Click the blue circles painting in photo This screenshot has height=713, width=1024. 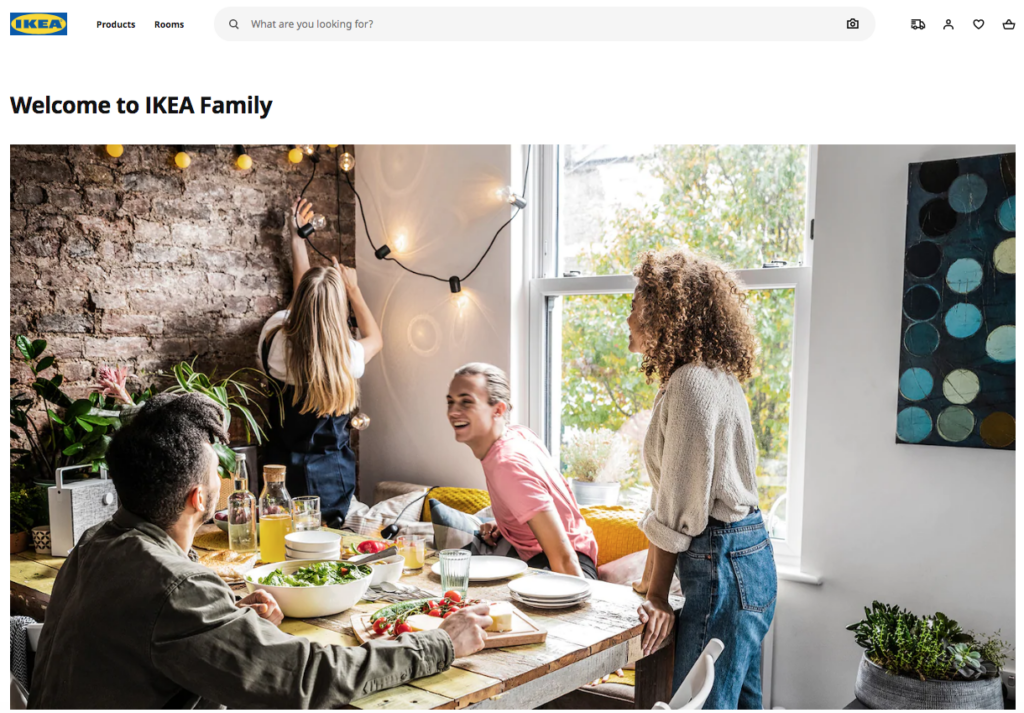[x=957, y=301]
